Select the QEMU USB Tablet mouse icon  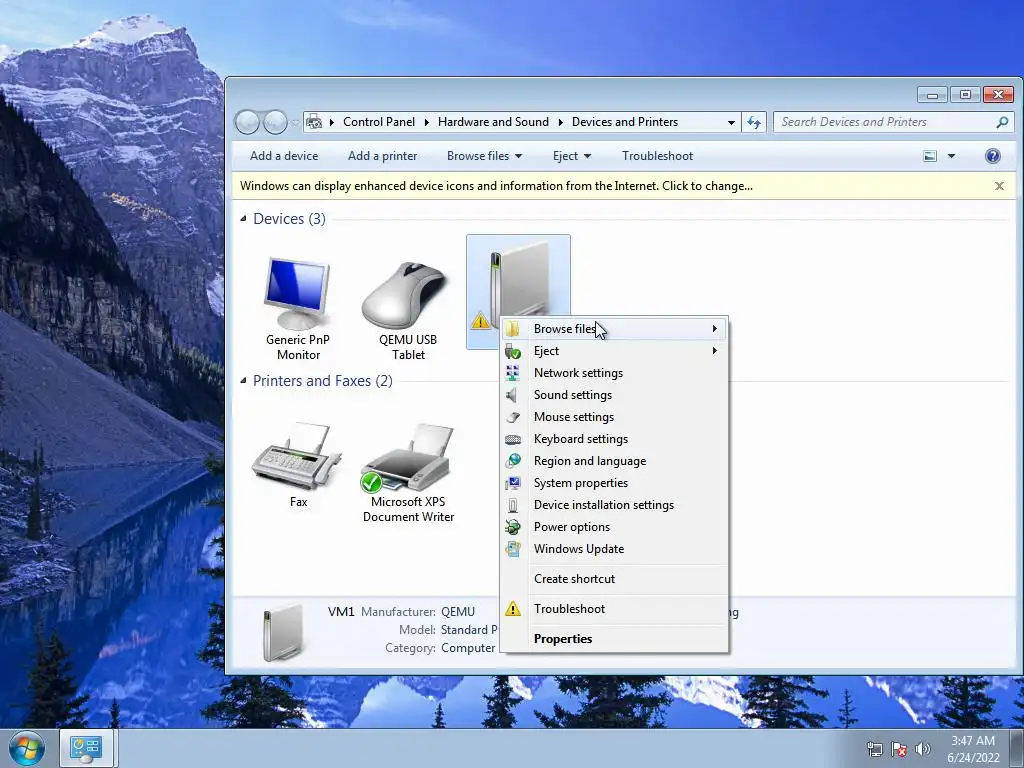[x=406, y=295]
